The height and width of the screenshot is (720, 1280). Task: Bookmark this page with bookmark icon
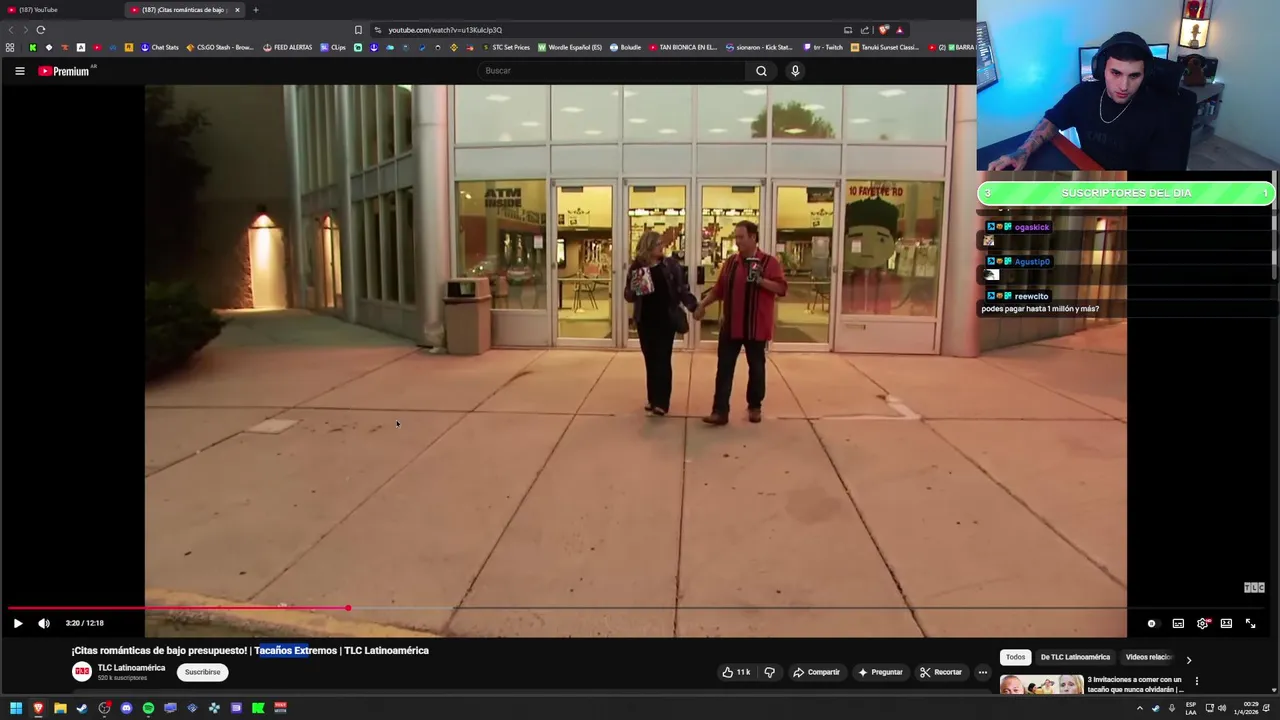click(358, 30)
